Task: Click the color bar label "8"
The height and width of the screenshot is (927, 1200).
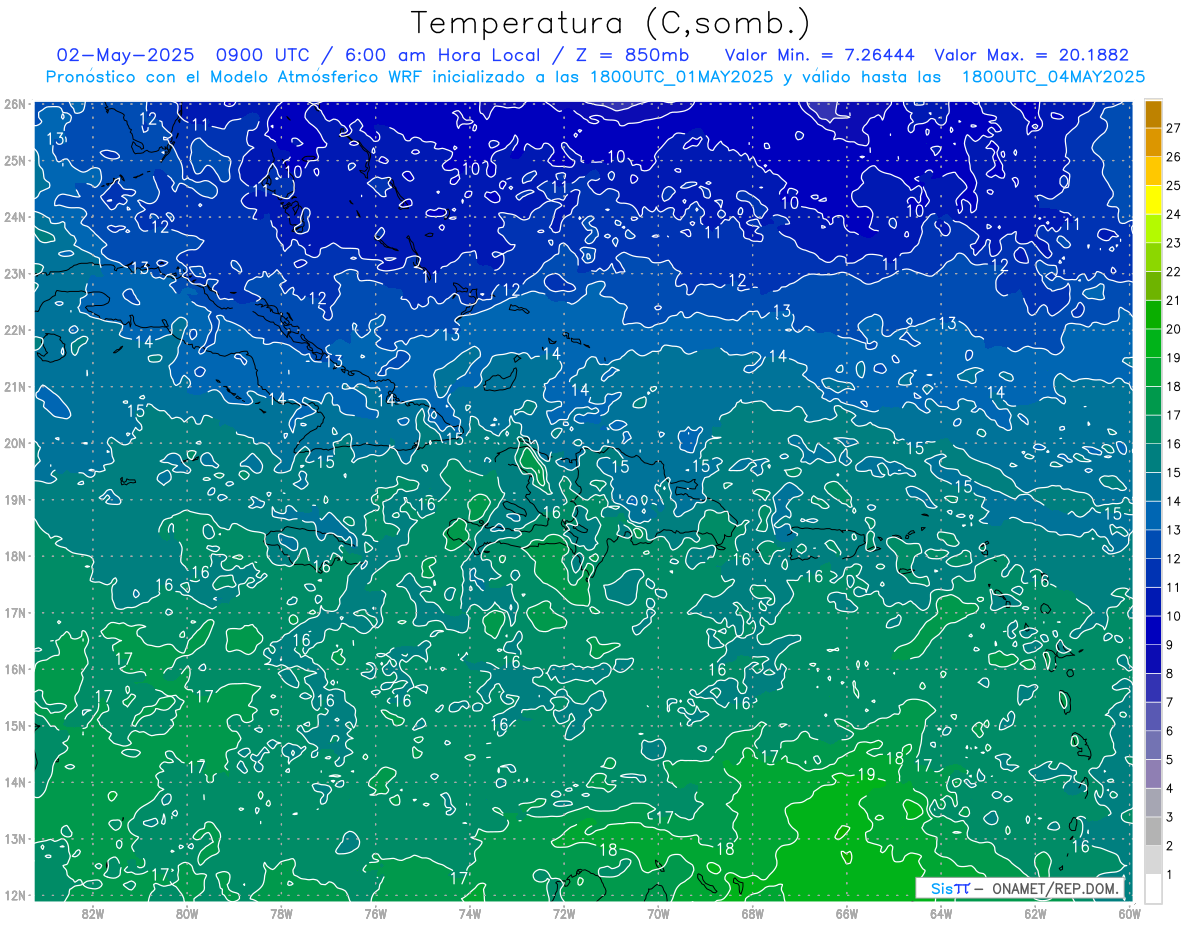Action: click(1170, 674)
